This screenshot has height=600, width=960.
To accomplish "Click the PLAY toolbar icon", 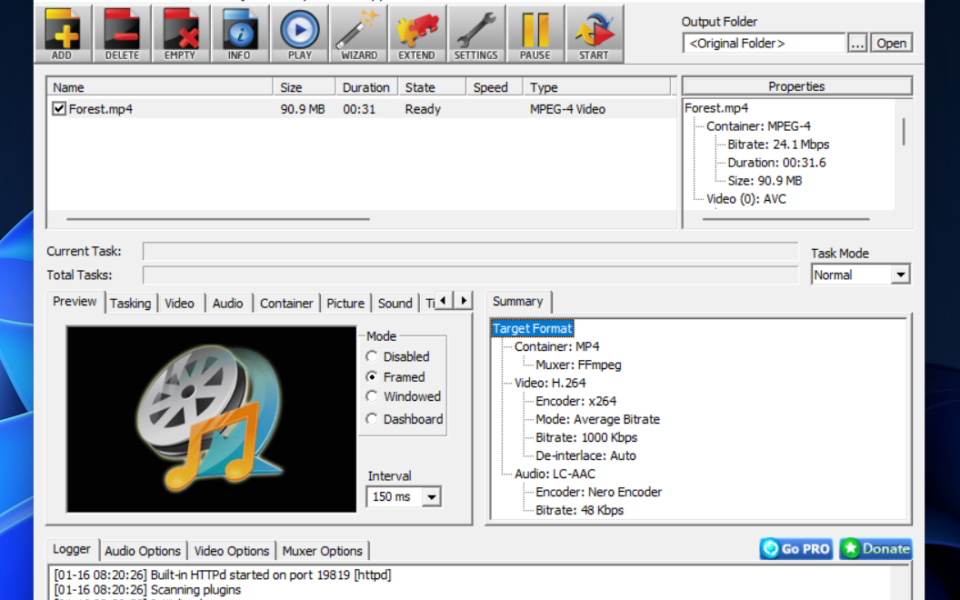I will [299, 34].
